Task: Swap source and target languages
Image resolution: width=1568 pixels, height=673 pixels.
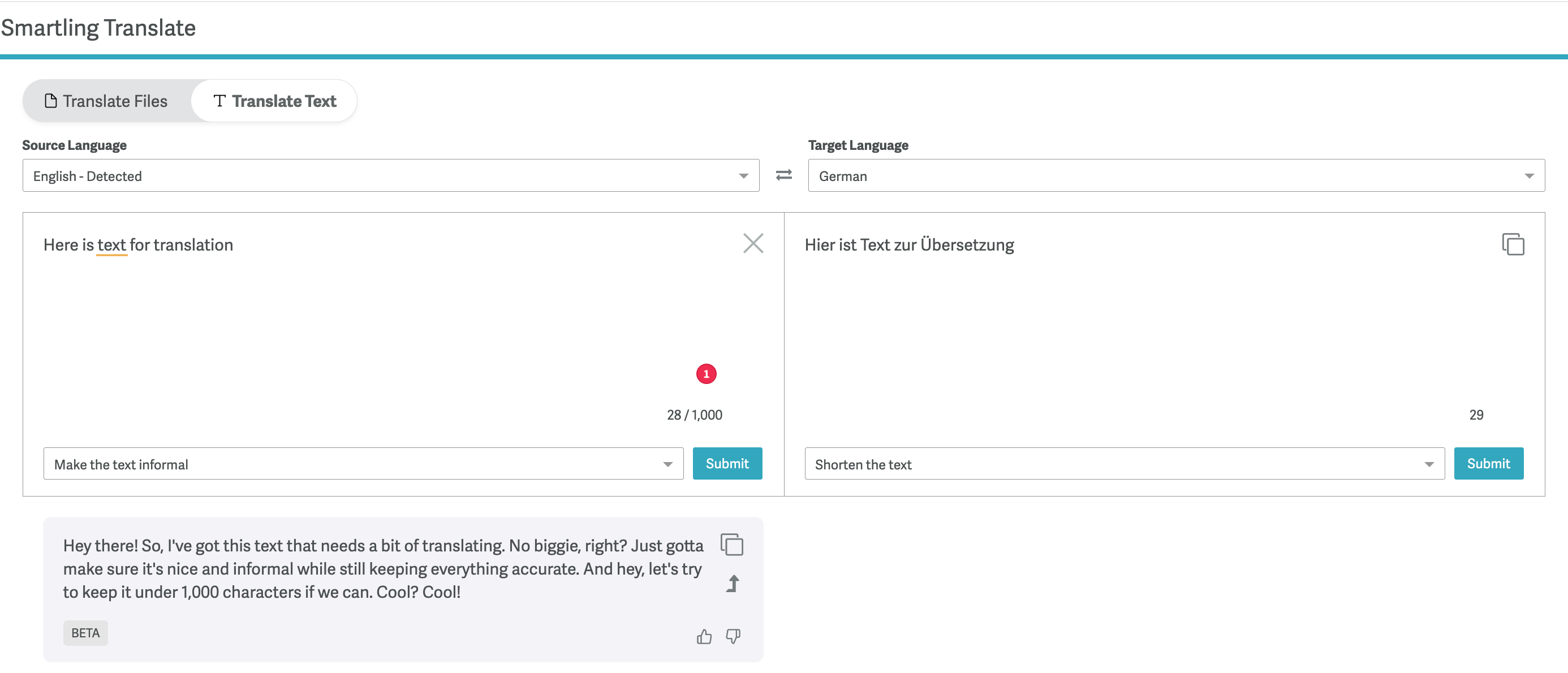Action: (783, 175)
